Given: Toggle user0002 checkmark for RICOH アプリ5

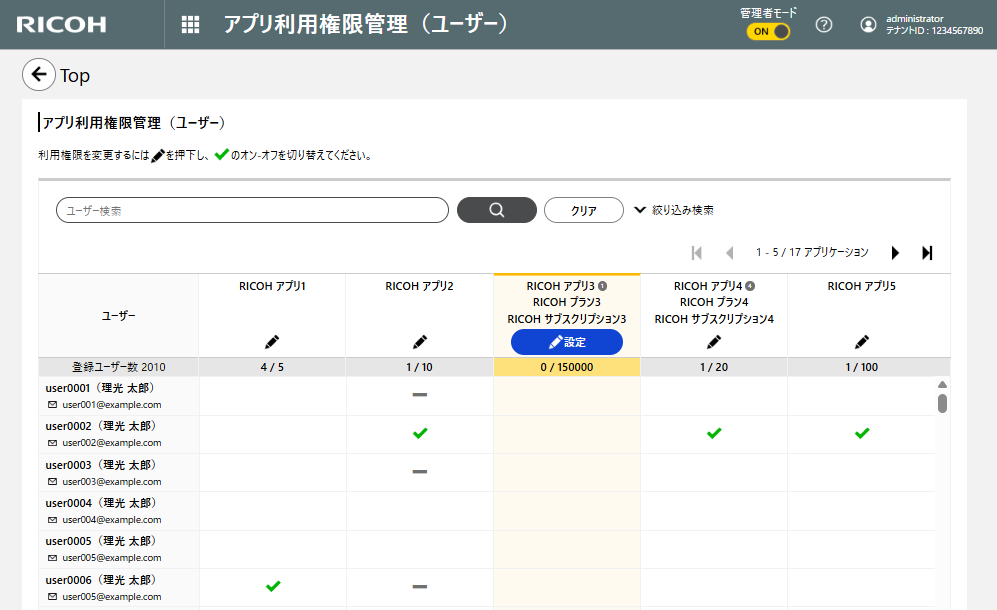Looking at the screenshot, I should pyautogui.click(x=862, y=433).
